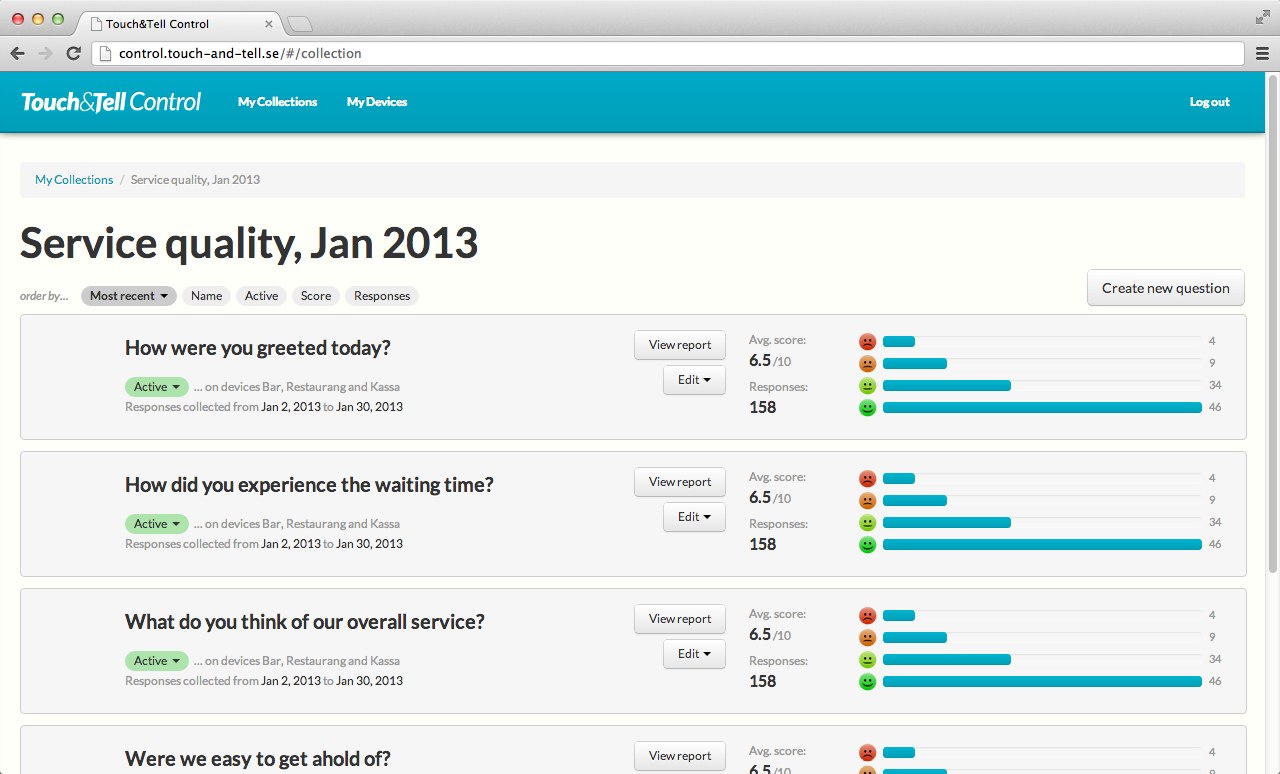Click orange face in overall service question
The width and height of the screenshot is (1280, 774).
click(x=867, y=637)
